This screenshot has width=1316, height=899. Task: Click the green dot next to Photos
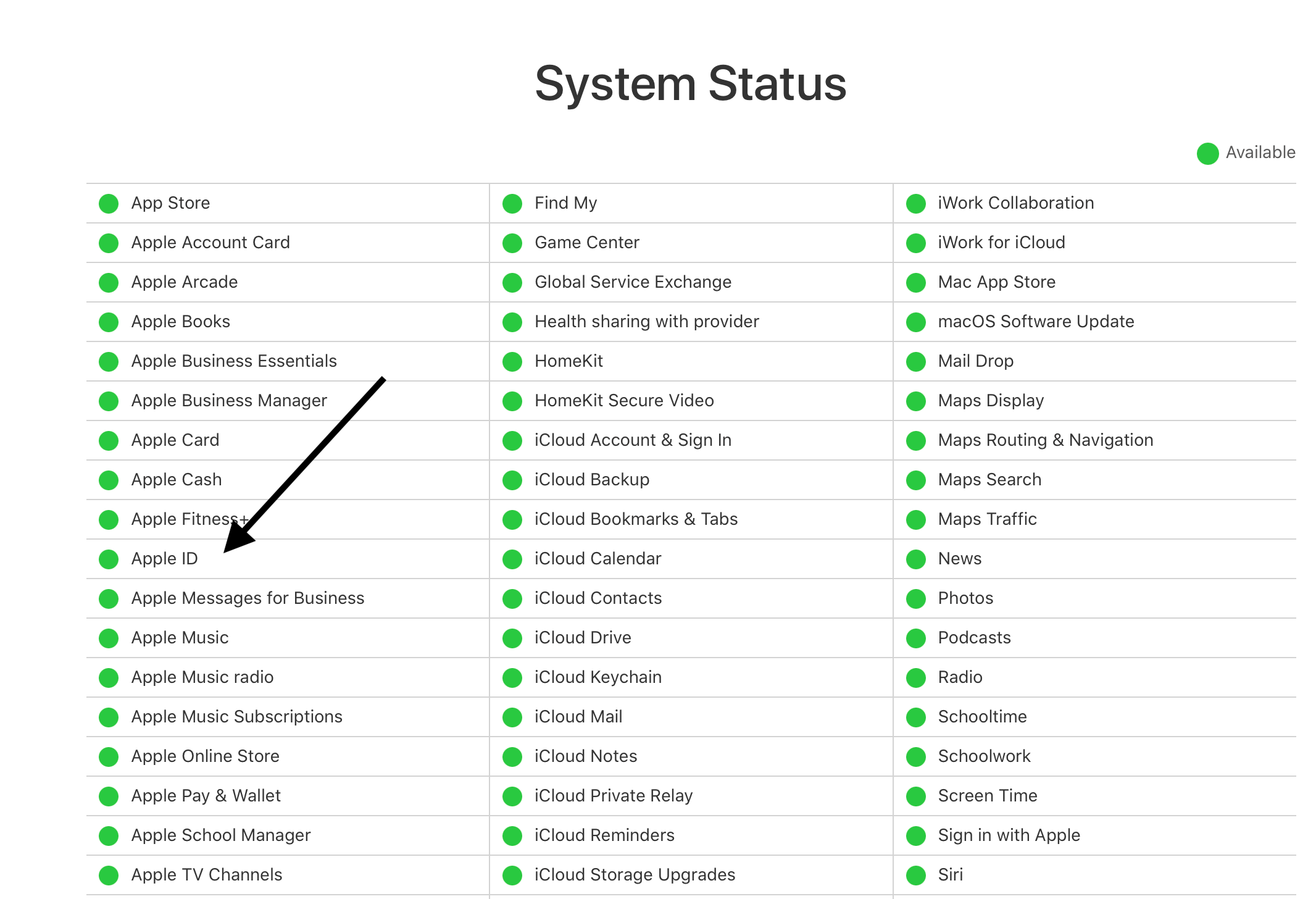tap(916, 599)
